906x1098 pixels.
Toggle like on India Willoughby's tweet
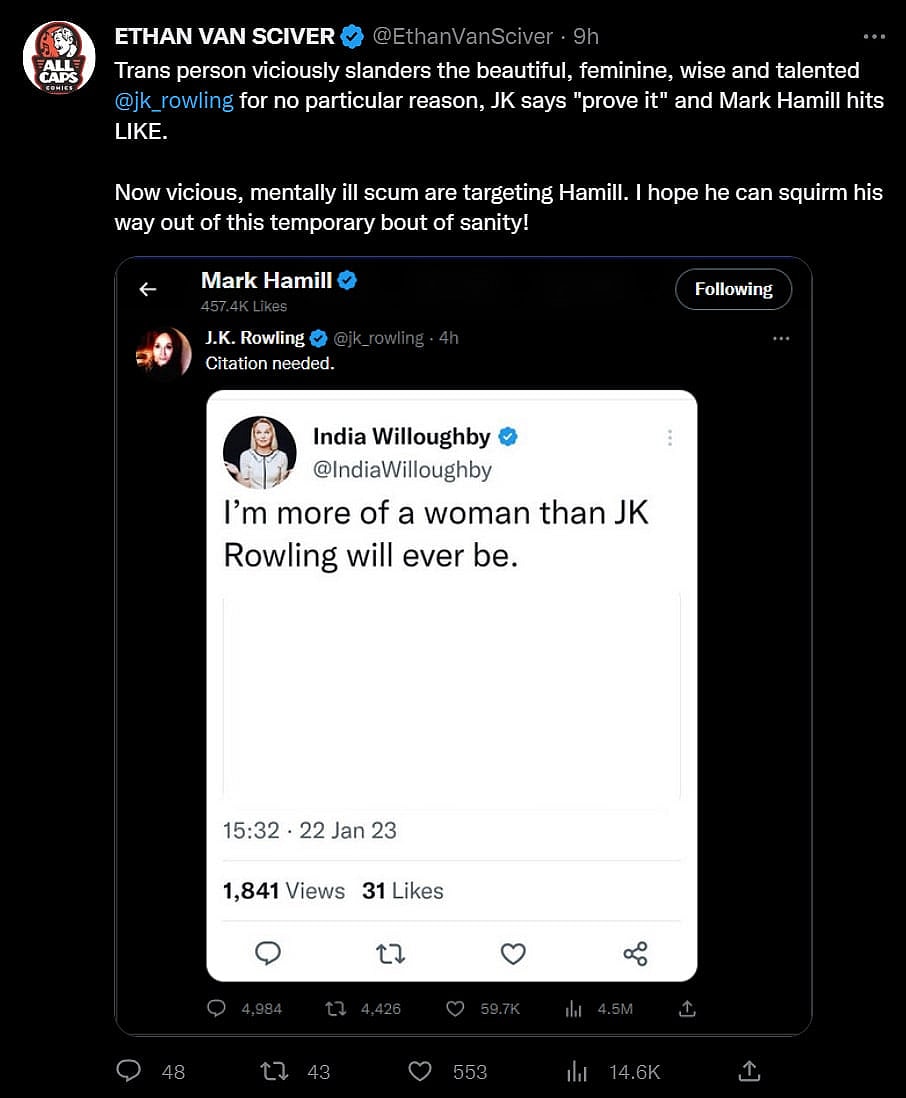[512, 953]
